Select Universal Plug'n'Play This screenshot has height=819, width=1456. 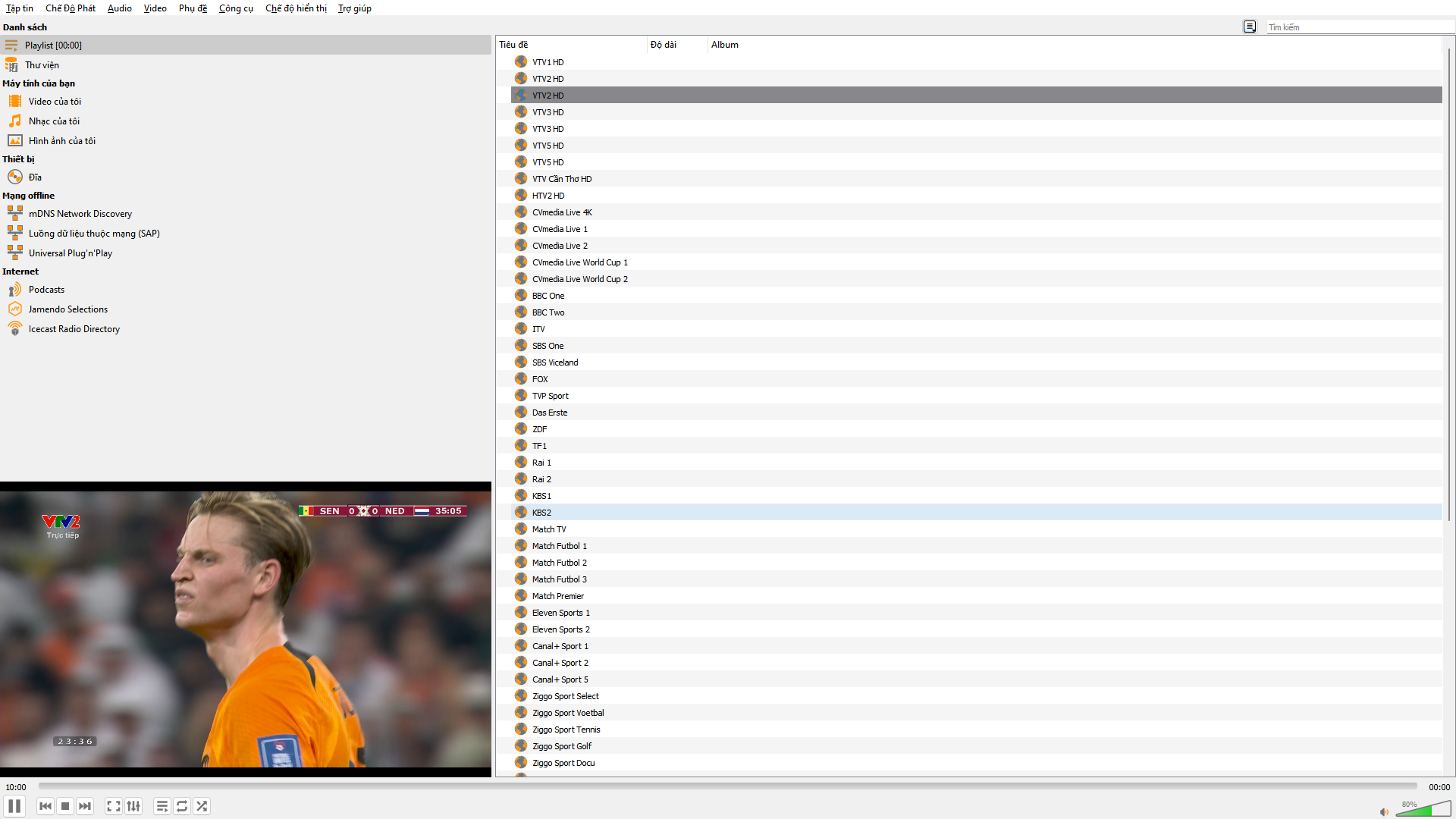click(246, 253)
